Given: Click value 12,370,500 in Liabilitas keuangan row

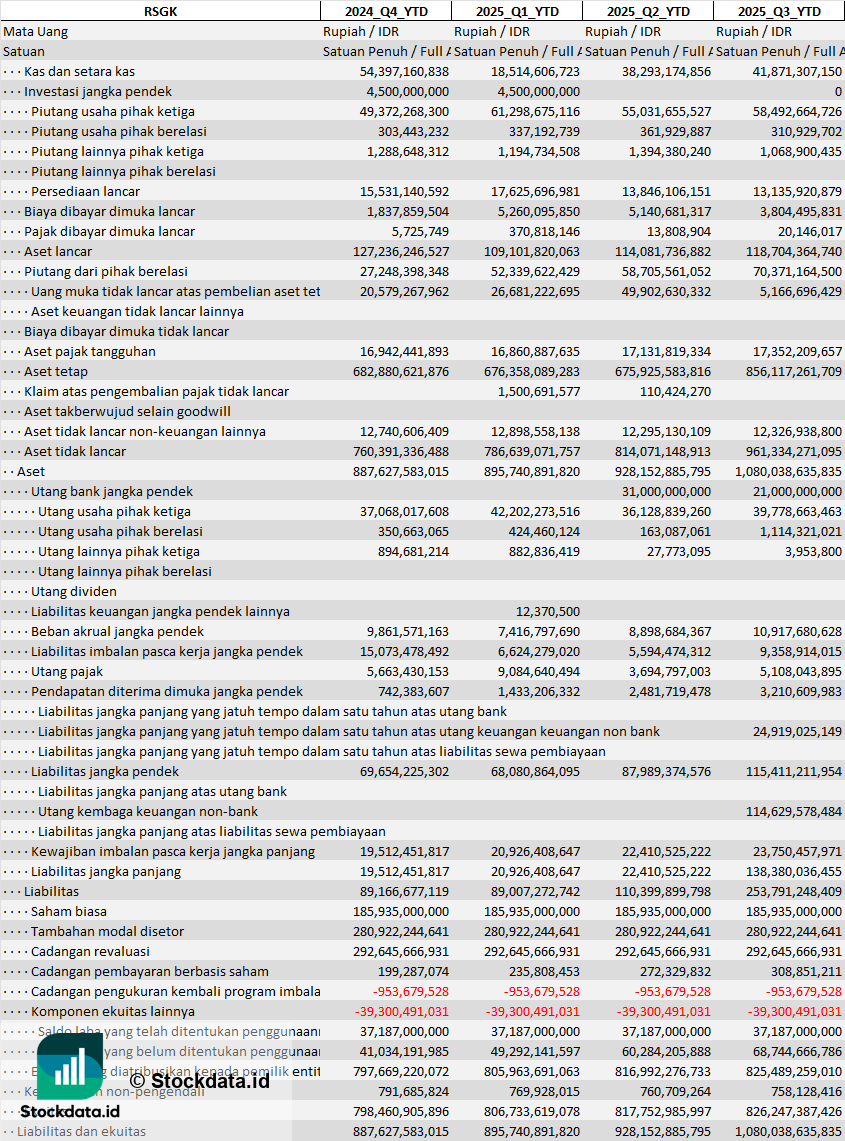Looking at the screenshot, I should tap(548, 612).
